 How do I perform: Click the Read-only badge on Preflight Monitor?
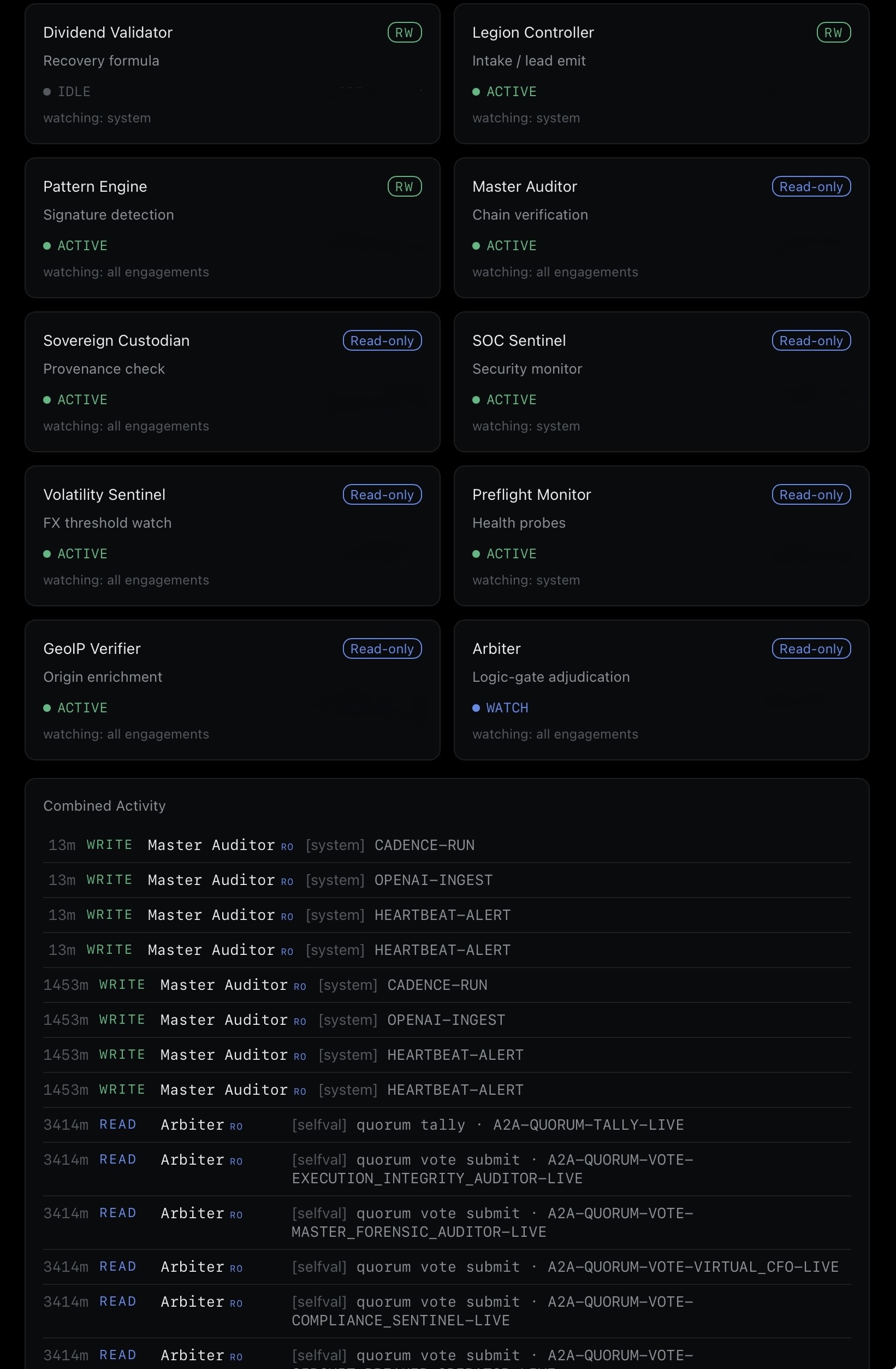[x=811, y=495]
